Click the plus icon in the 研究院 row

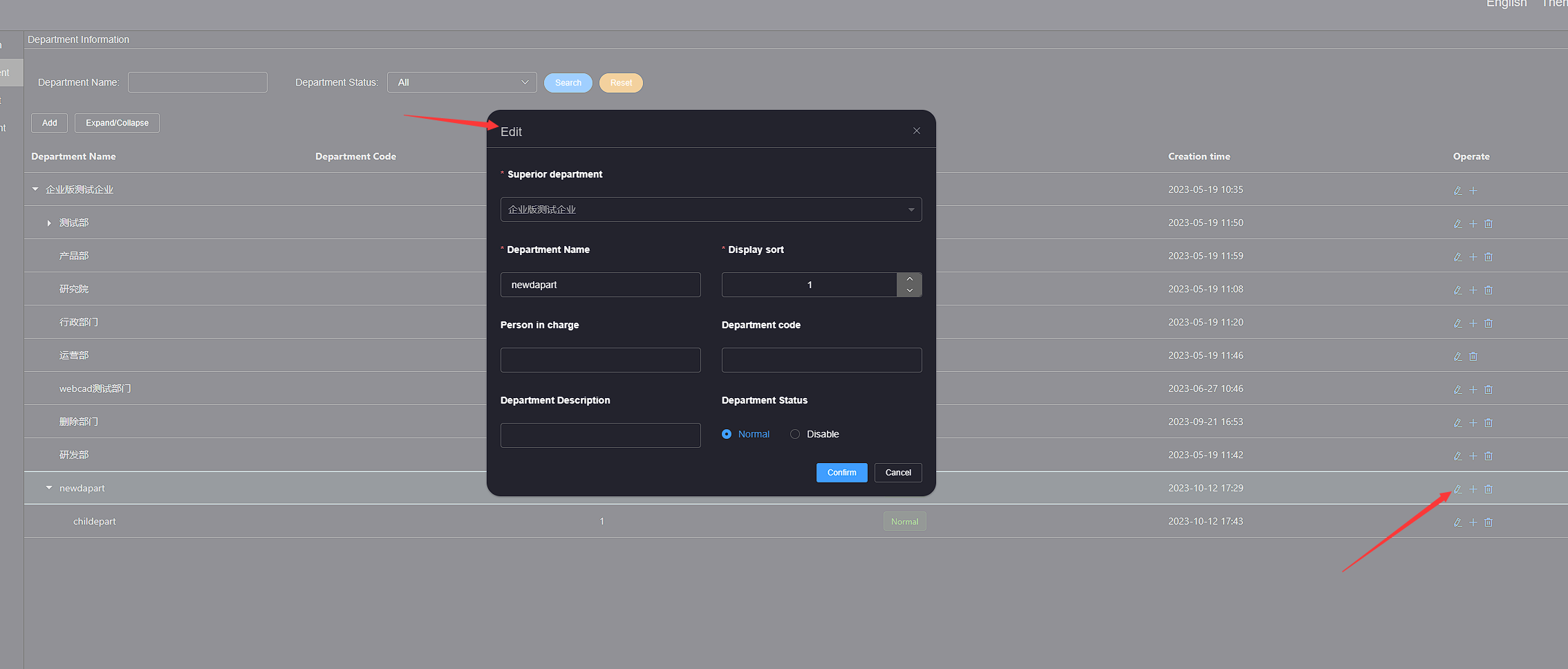pos(1473,290)
